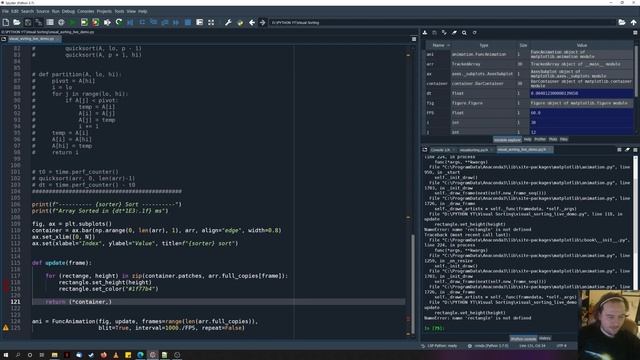Browse console tabs icon
The height and width of the screenshot is (360, 640).
425,150
